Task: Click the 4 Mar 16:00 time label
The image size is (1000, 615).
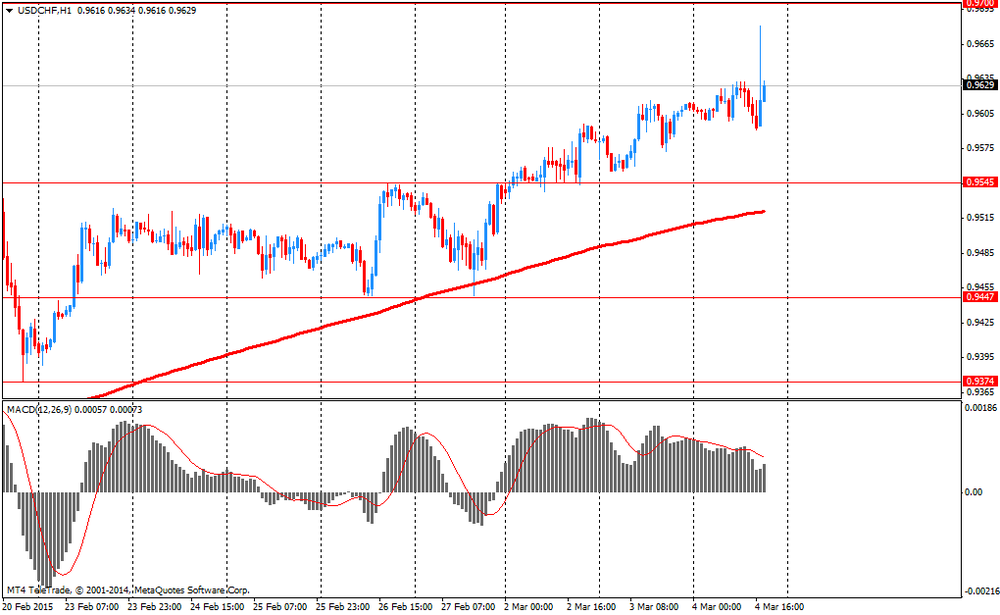Action: tap(779, 607)
